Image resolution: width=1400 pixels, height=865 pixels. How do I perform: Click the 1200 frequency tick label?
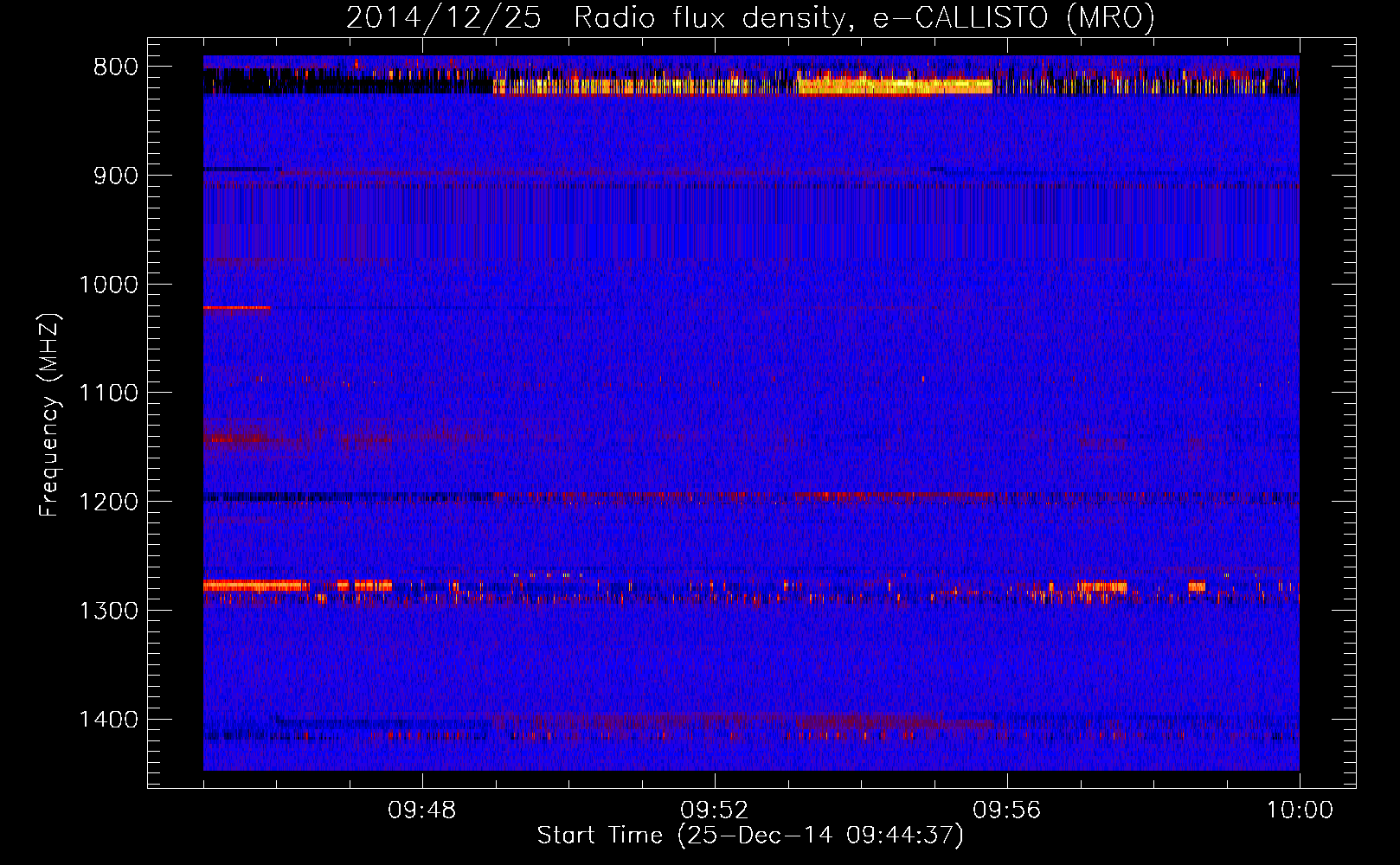(x=108, y=502)
